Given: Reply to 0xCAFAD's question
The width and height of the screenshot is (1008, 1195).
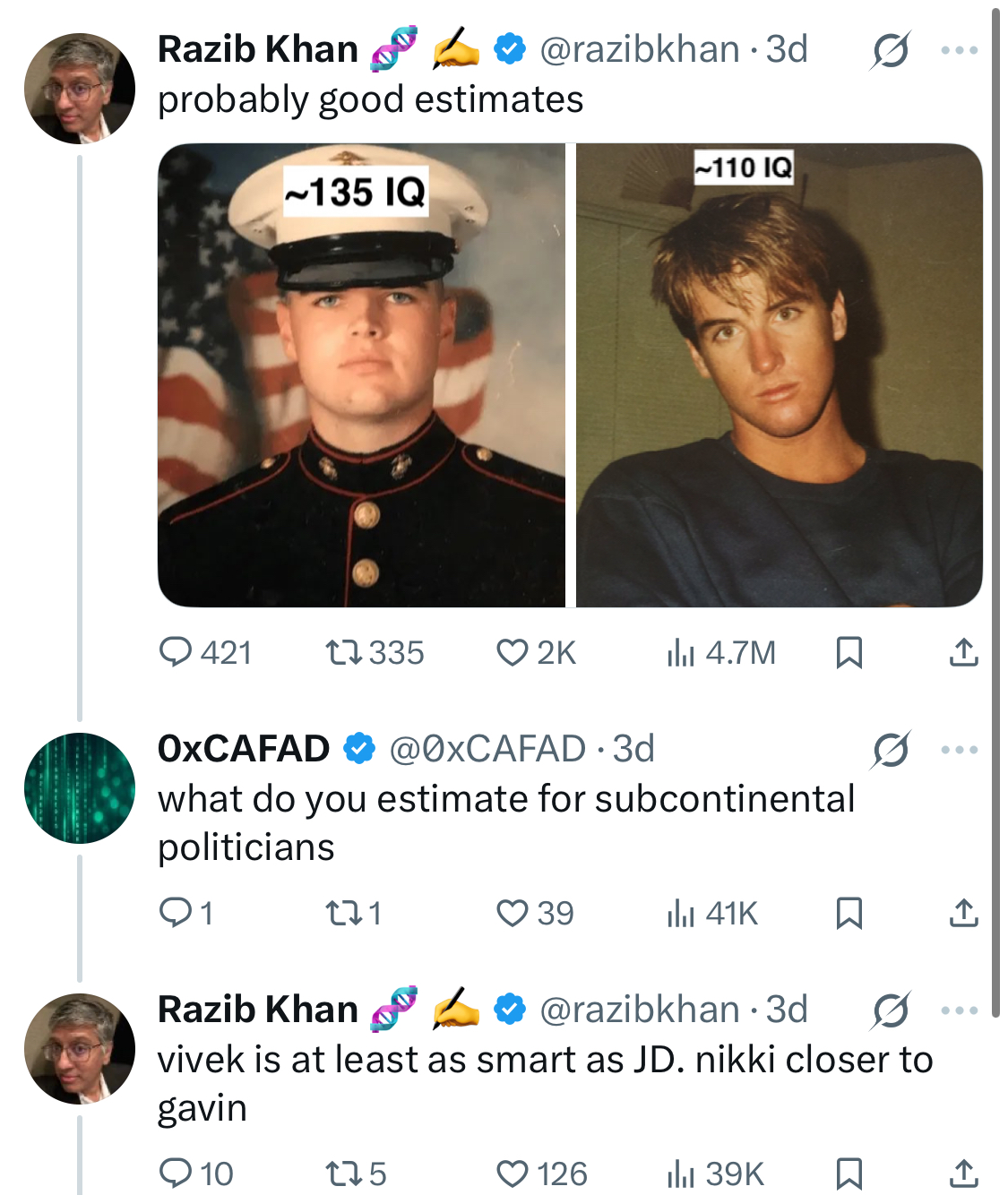Looking at the screenshot, I should [176, 913].
